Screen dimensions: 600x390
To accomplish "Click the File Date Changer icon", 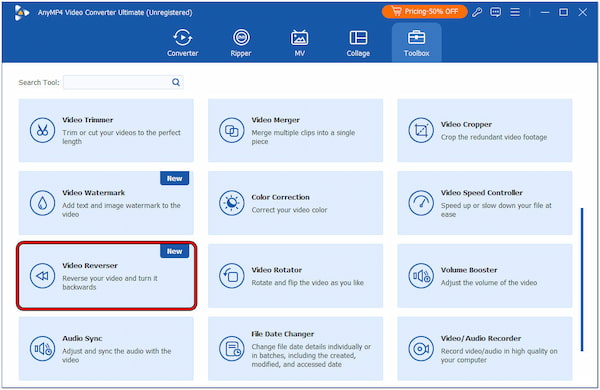I will click(x=232, y=348).
